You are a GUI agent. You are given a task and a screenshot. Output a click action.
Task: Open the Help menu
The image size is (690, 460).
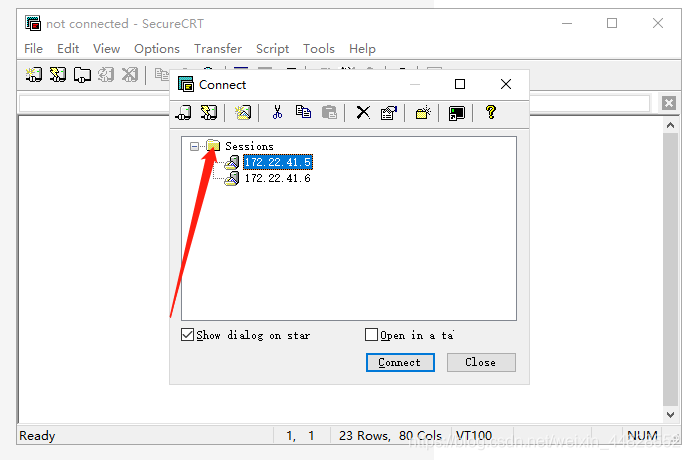click(x=362, y=48)
